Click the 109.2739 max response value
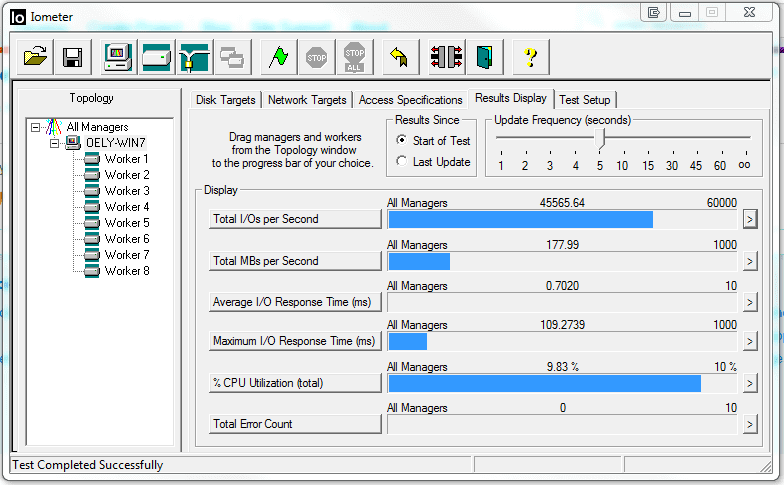This screenshot has height=485, width=784. click(x=562, y=324)
